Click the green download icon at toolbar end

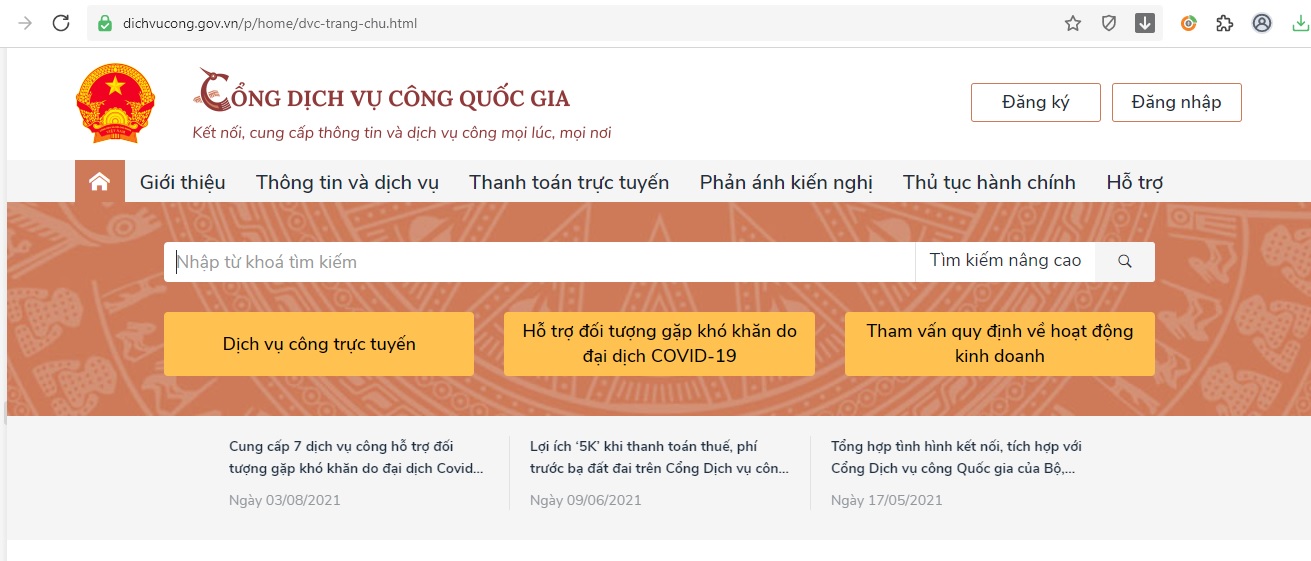click(x=1300, y=23)
